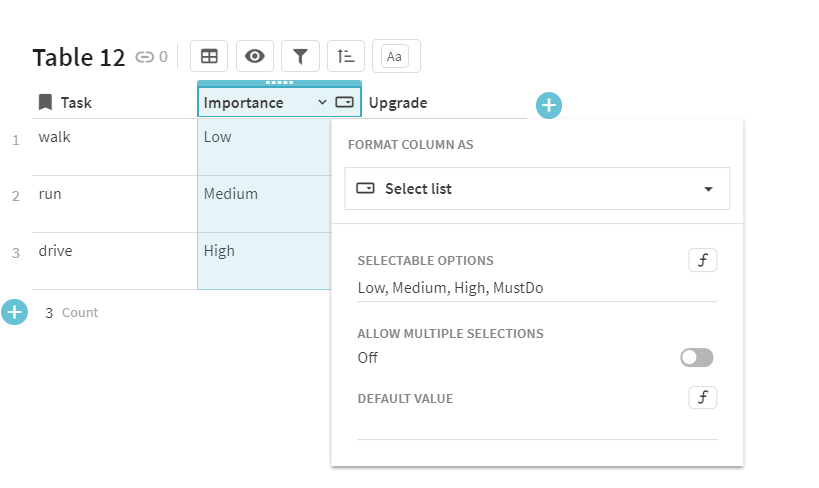Image resolution: width=819 pixels, height=488 pixels.
Task: Click the link icon next to Table 12
Action: pos(145,57)
